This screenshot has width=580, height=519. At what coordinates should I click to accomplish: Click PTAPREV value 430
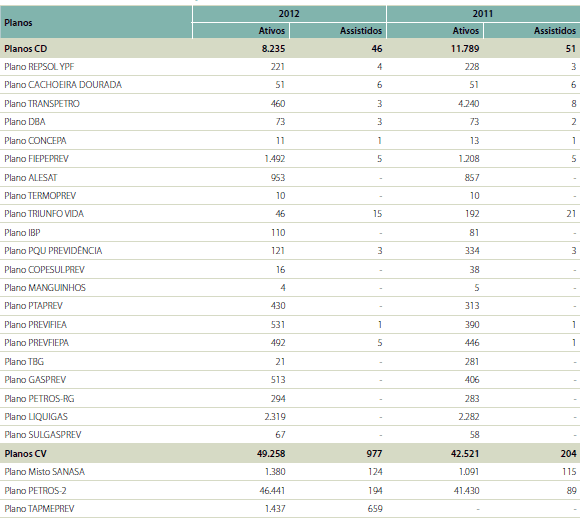point(278,306)
